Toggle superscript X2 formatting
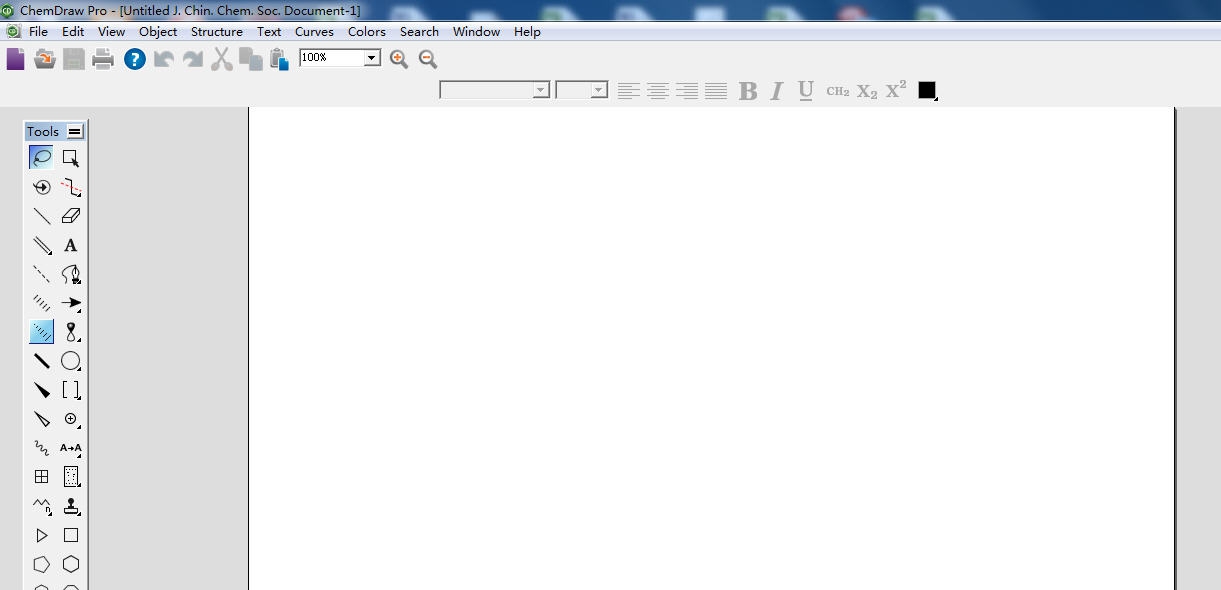The height and width of the screenshot is (590, 1221). (896, 89)
